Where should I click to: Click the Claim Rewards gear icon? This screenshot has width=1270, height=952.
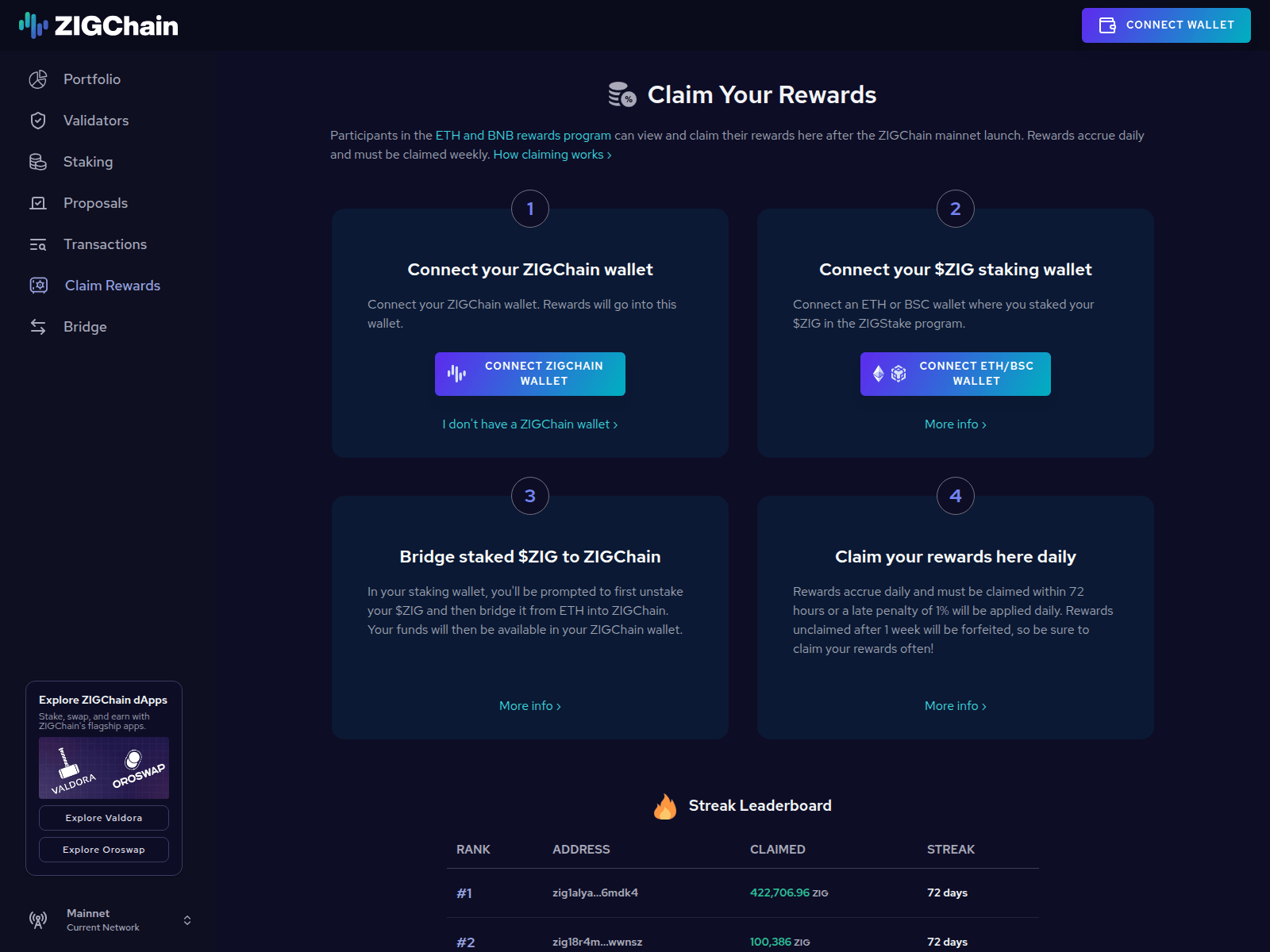[38, 285]
